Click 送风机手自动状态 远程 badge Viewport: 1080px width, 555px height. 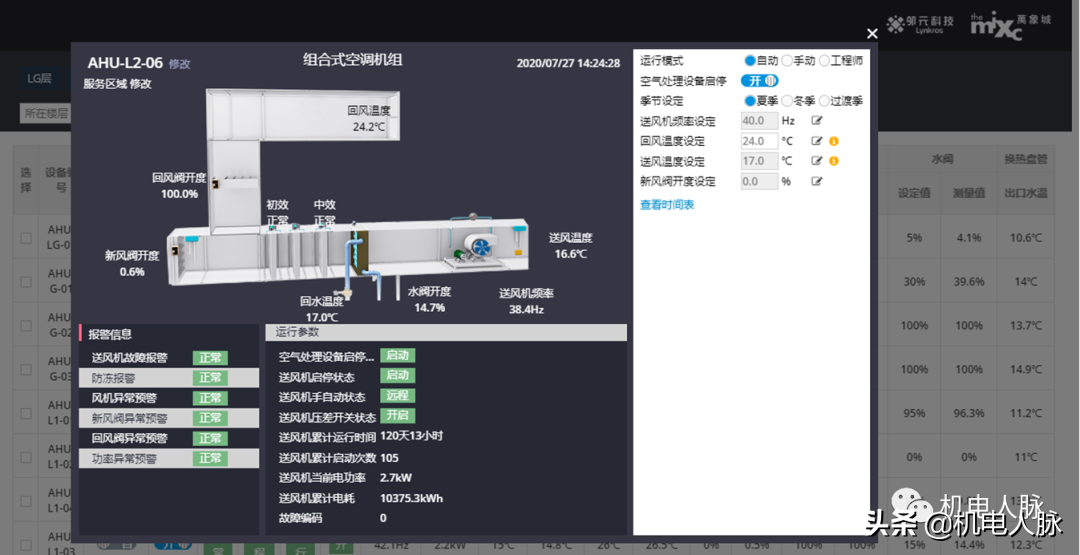click(x=397, y=395)
